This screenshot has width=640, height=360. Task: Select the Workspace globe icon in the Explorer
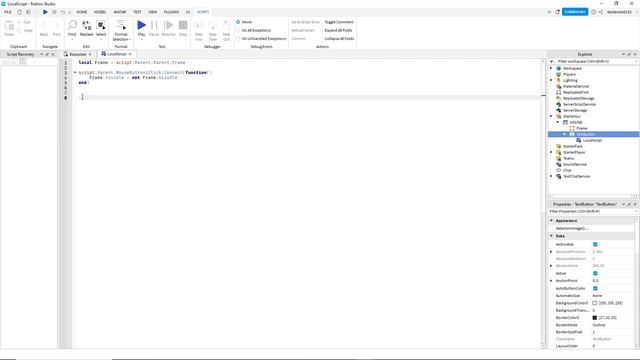558,69
